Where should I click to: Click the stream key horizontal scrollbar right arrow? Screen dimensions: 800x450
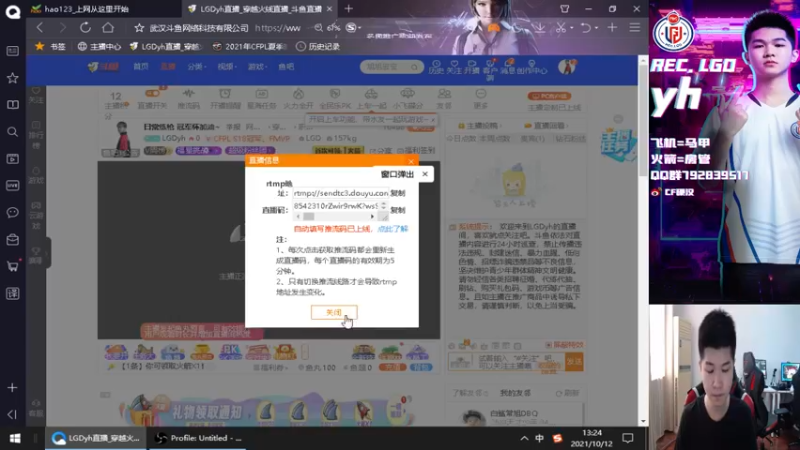click(x=372, y=217)
